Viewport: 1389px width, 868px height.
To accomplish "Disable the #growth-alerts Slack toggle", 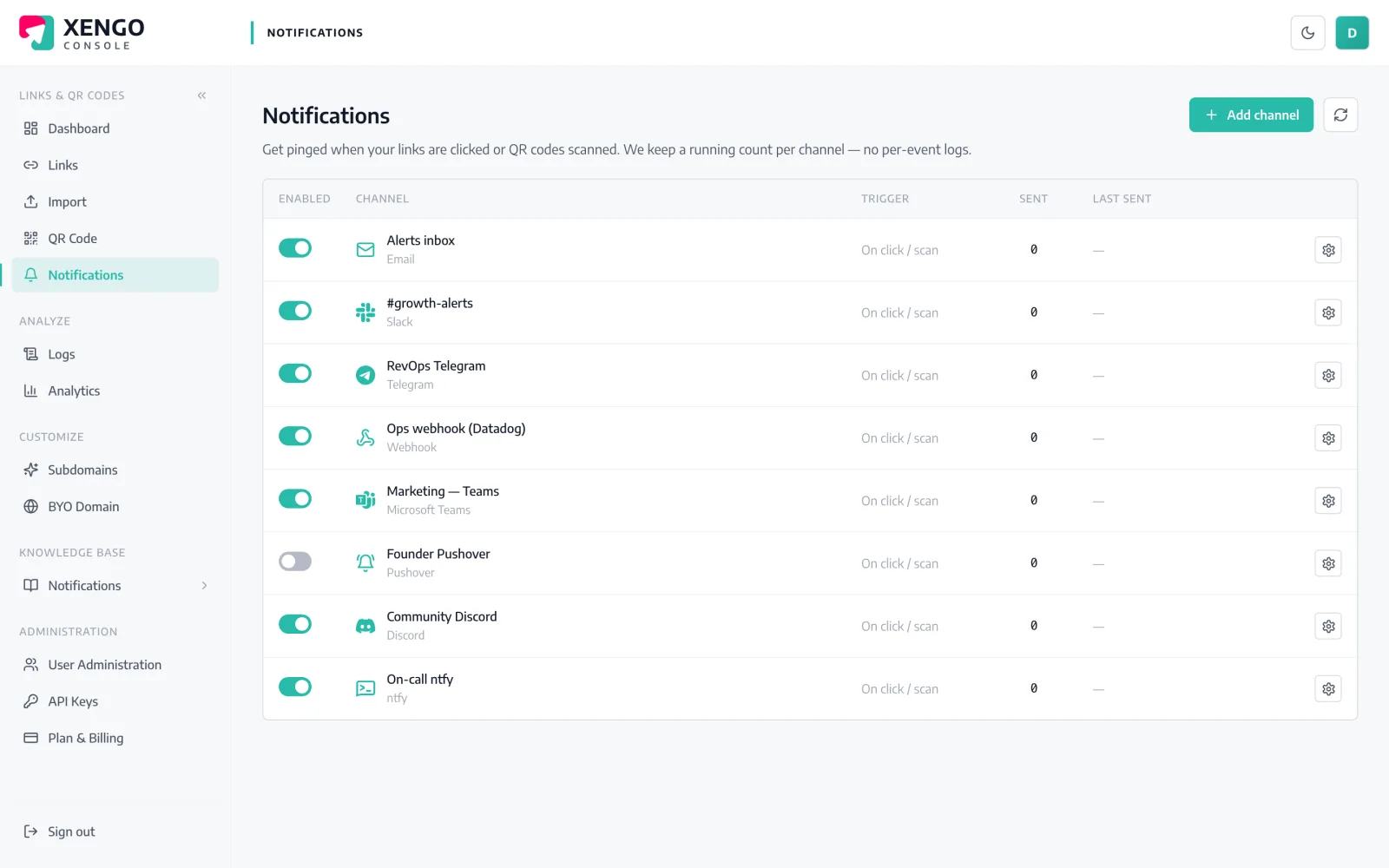I will tap(295, 311).
